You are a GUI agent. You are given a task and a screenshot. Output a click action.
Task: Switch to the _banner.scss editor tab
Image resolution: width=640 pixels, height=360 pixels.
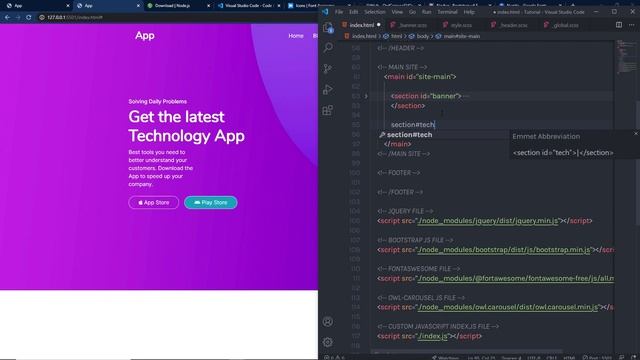click(x=409, y=25)
